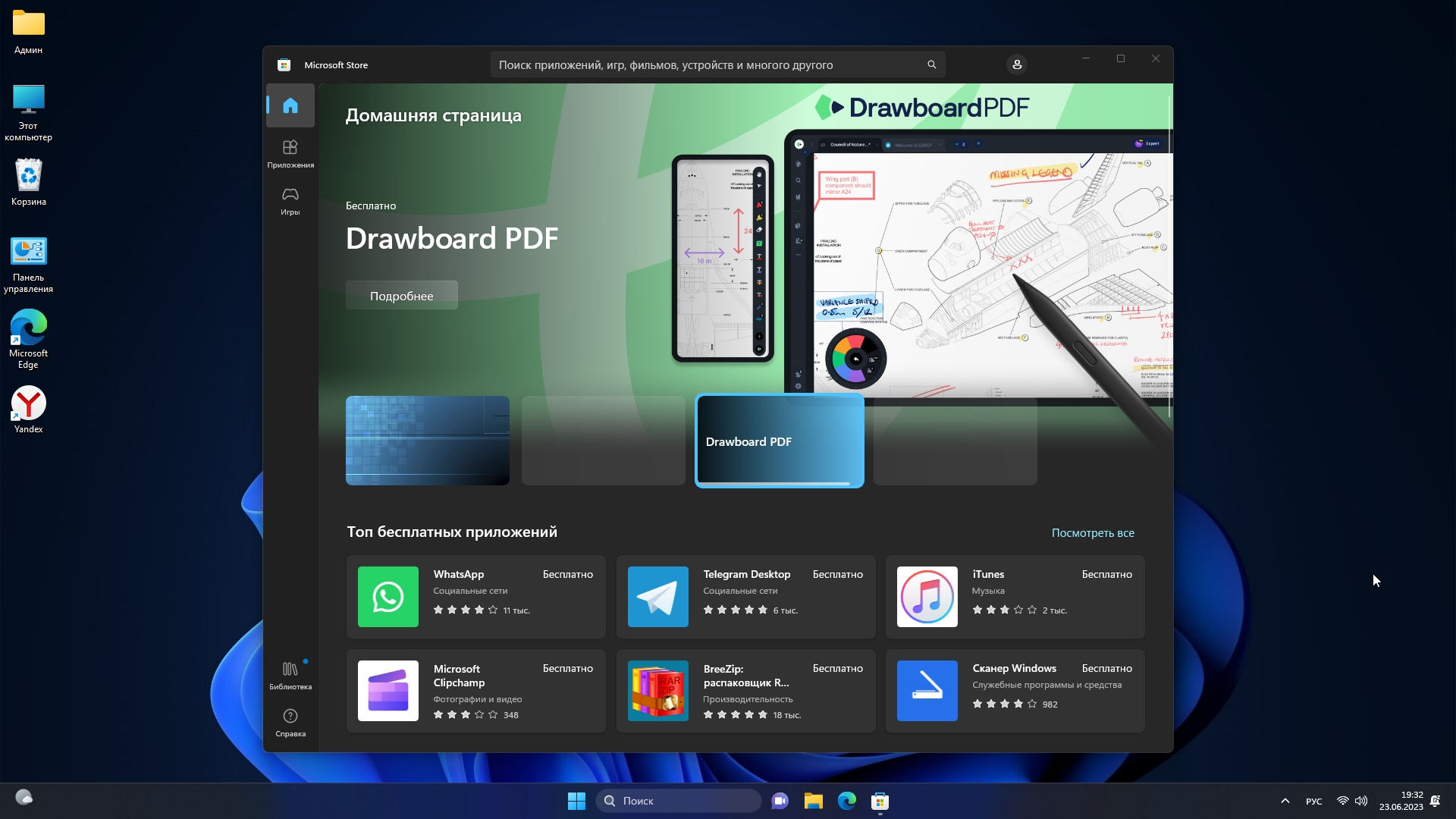Select the Drawboard PDF carousel thumbnail
The height and width of the screenshot is (819, 1456).
click(779, 441)
